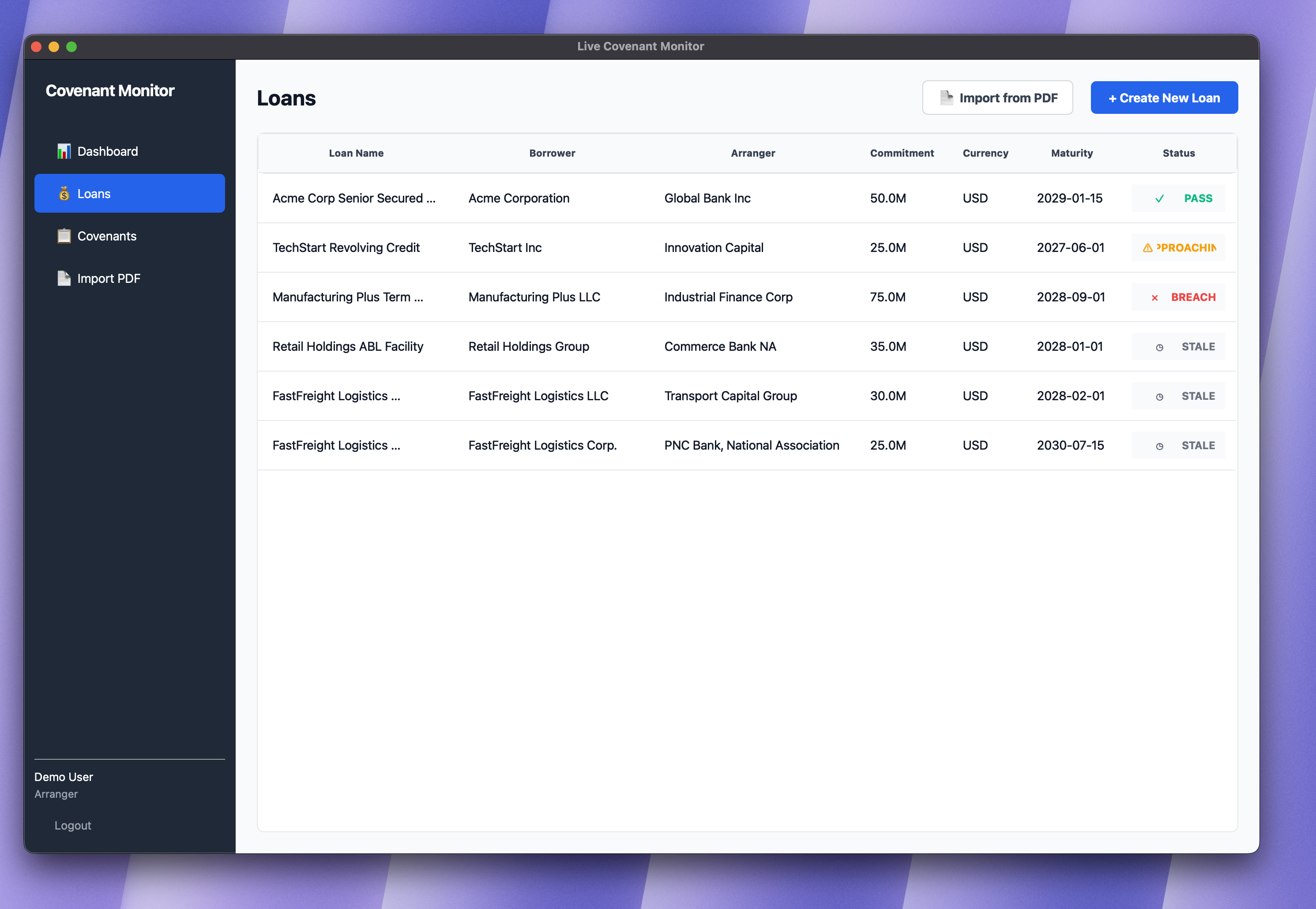Click the Covenants clipboard icon
Viewport: 1316px width, 909px height.
coord(64,236)
